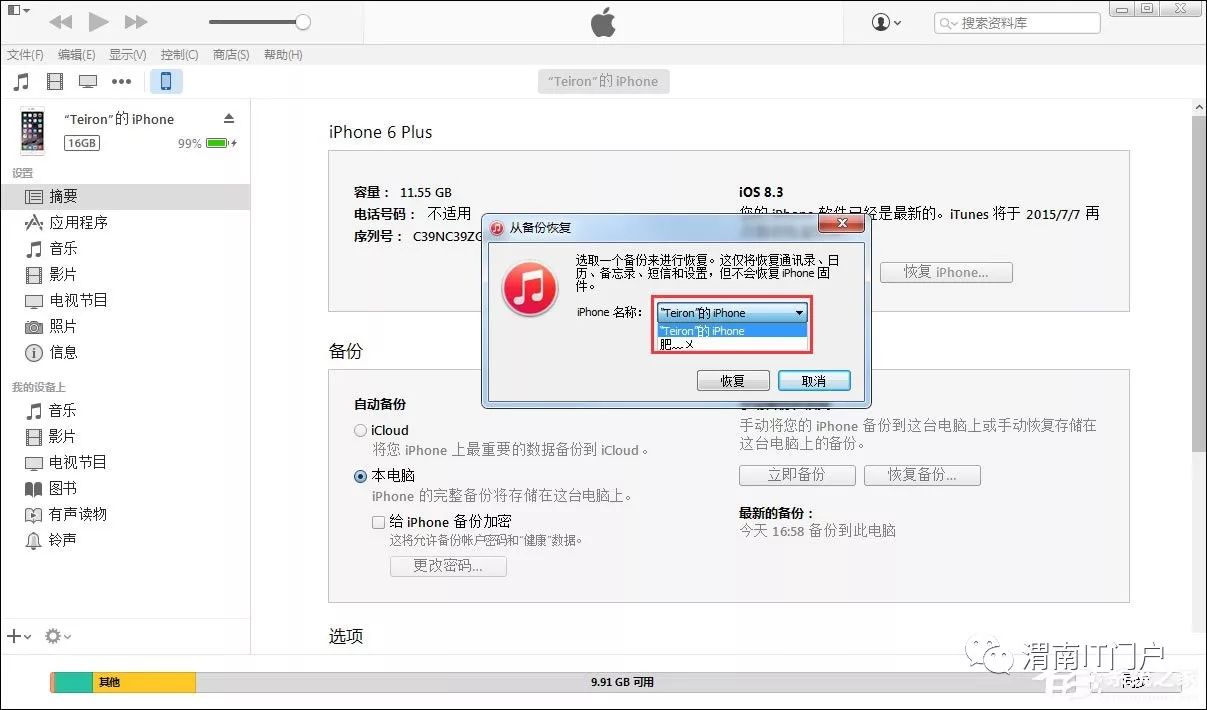
Task: Open the 文件(F) menu
Action: click(x=25, y=55)
